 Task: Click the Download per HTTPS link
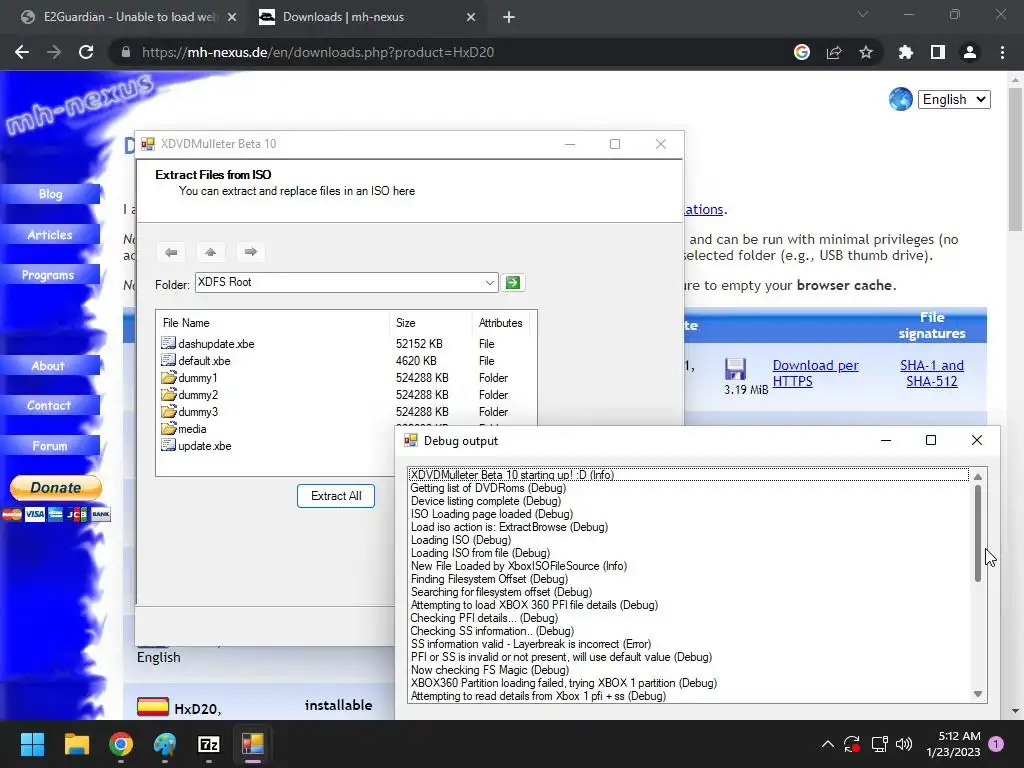click(815, 374)
